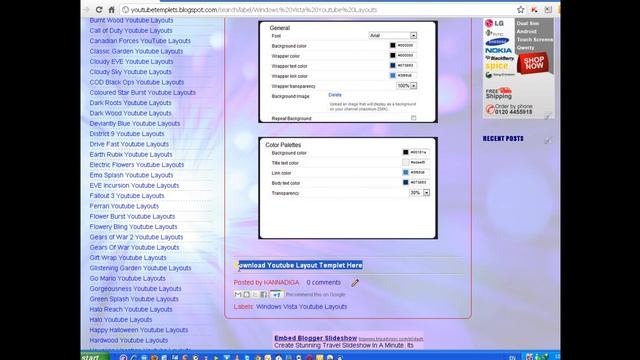This screenshot has width=640, height=360.
Task: Open the Drive Fast Youtube Layouts link
Action: (x=129, y=144)
